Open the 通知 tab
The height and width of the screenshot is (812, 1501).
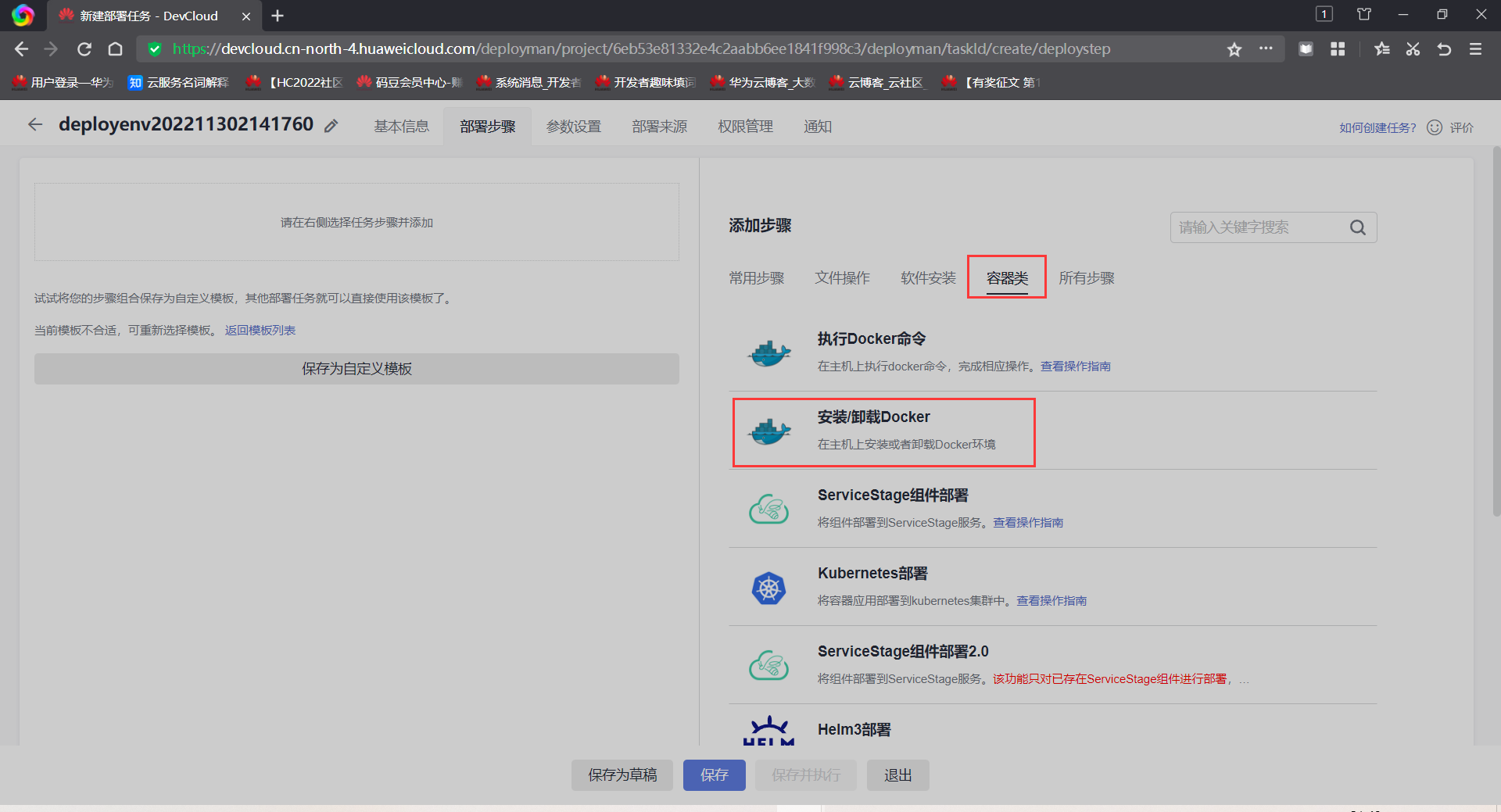818,127
